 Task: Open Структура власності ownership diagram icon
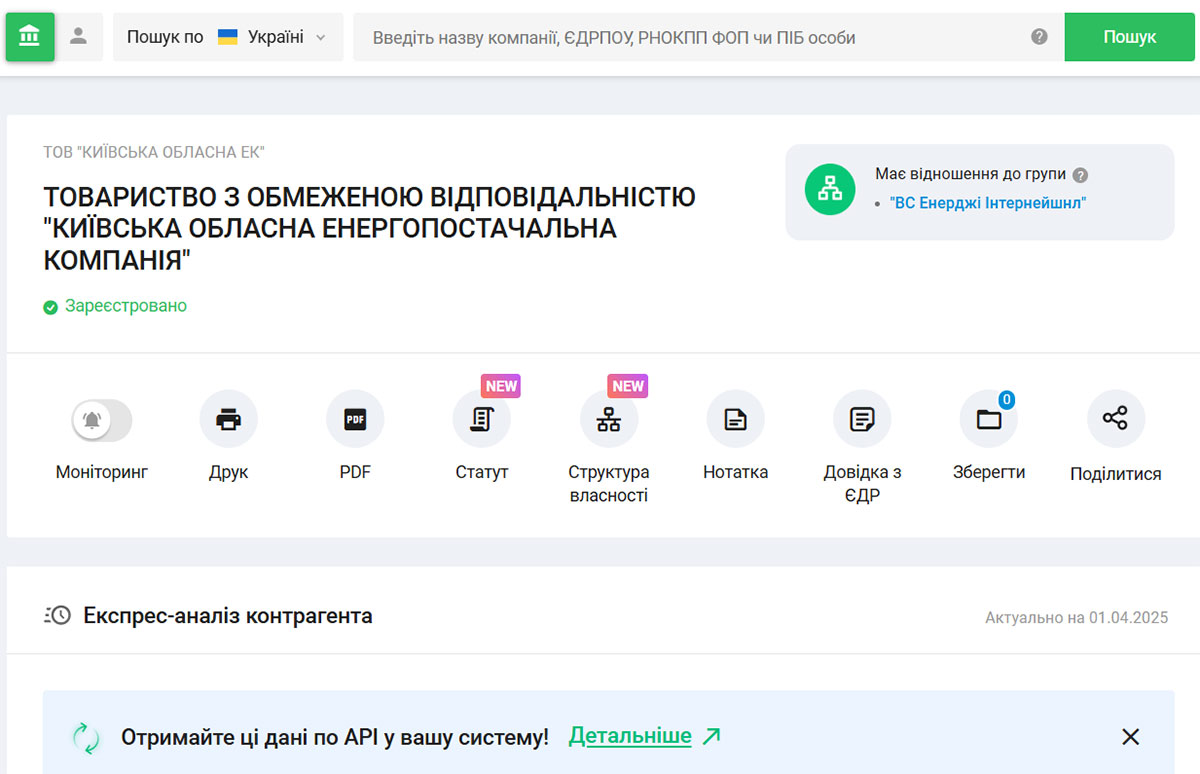(x=608, y=419)
